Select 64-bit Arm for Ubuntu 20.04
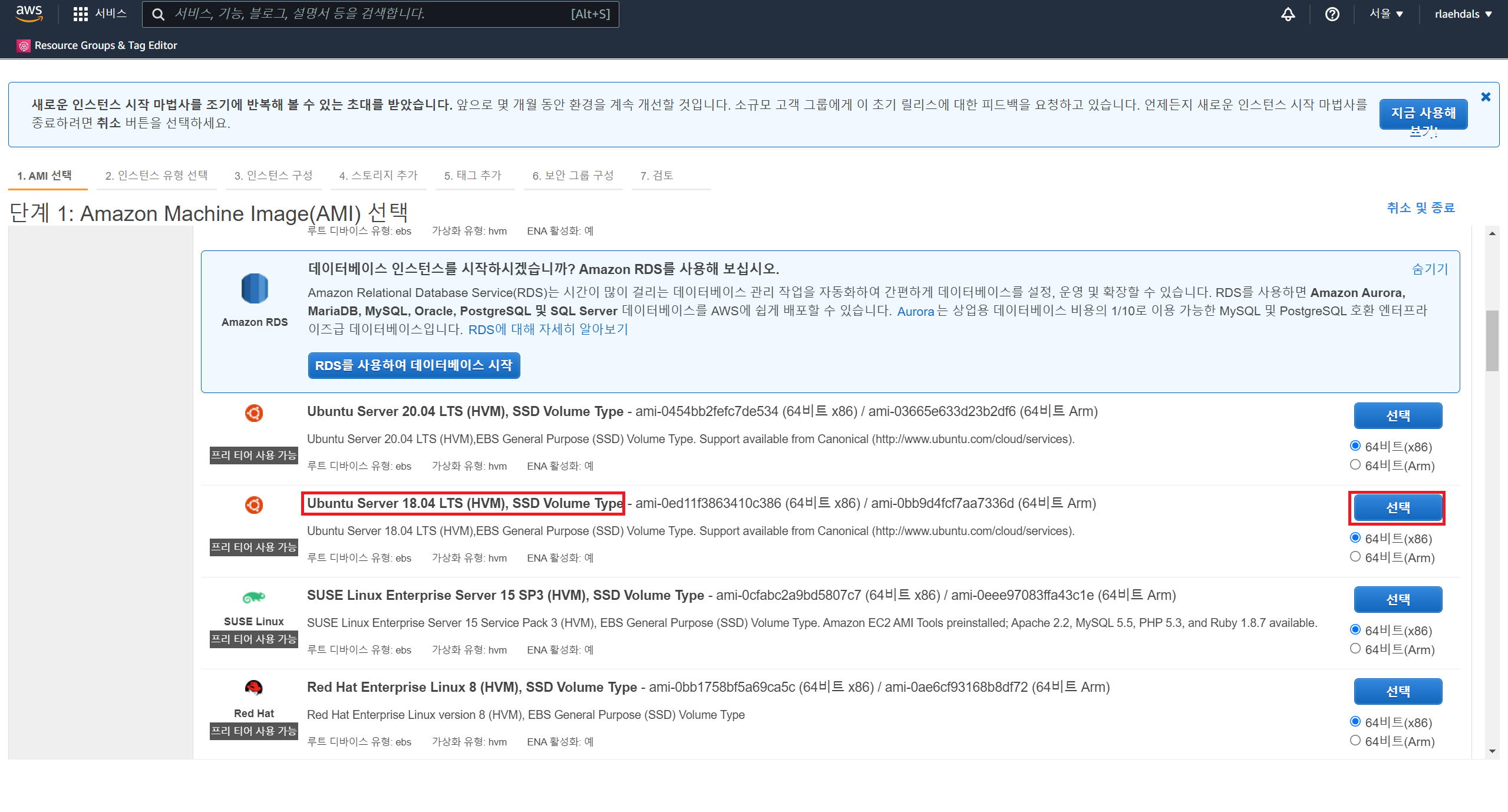This screenshot has height=812, width=1508. 1355,465
